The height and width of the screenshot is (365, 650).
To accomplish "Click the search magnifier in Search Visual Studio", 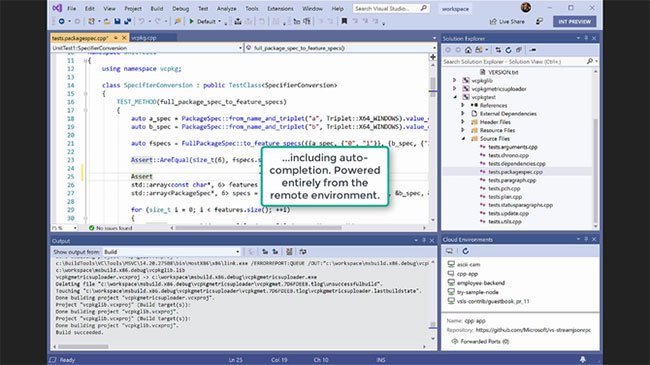I will 423,8.
